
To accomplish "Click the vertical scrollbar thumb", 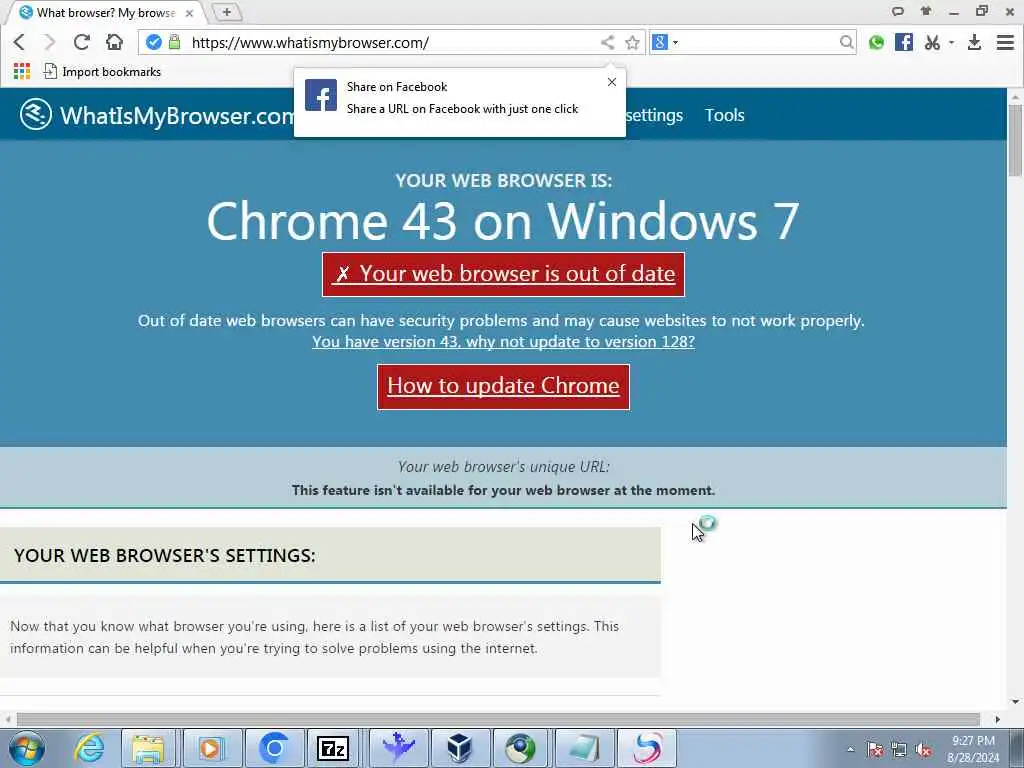I will point(1015,139).
